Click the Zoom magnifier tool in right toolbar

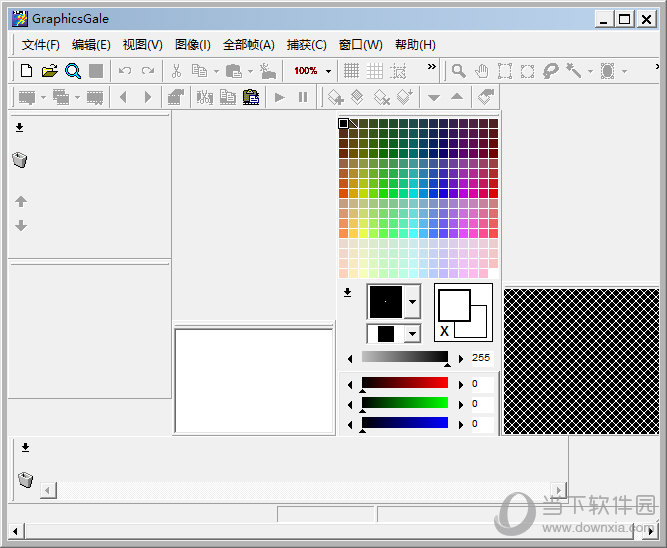pos(458,71)
